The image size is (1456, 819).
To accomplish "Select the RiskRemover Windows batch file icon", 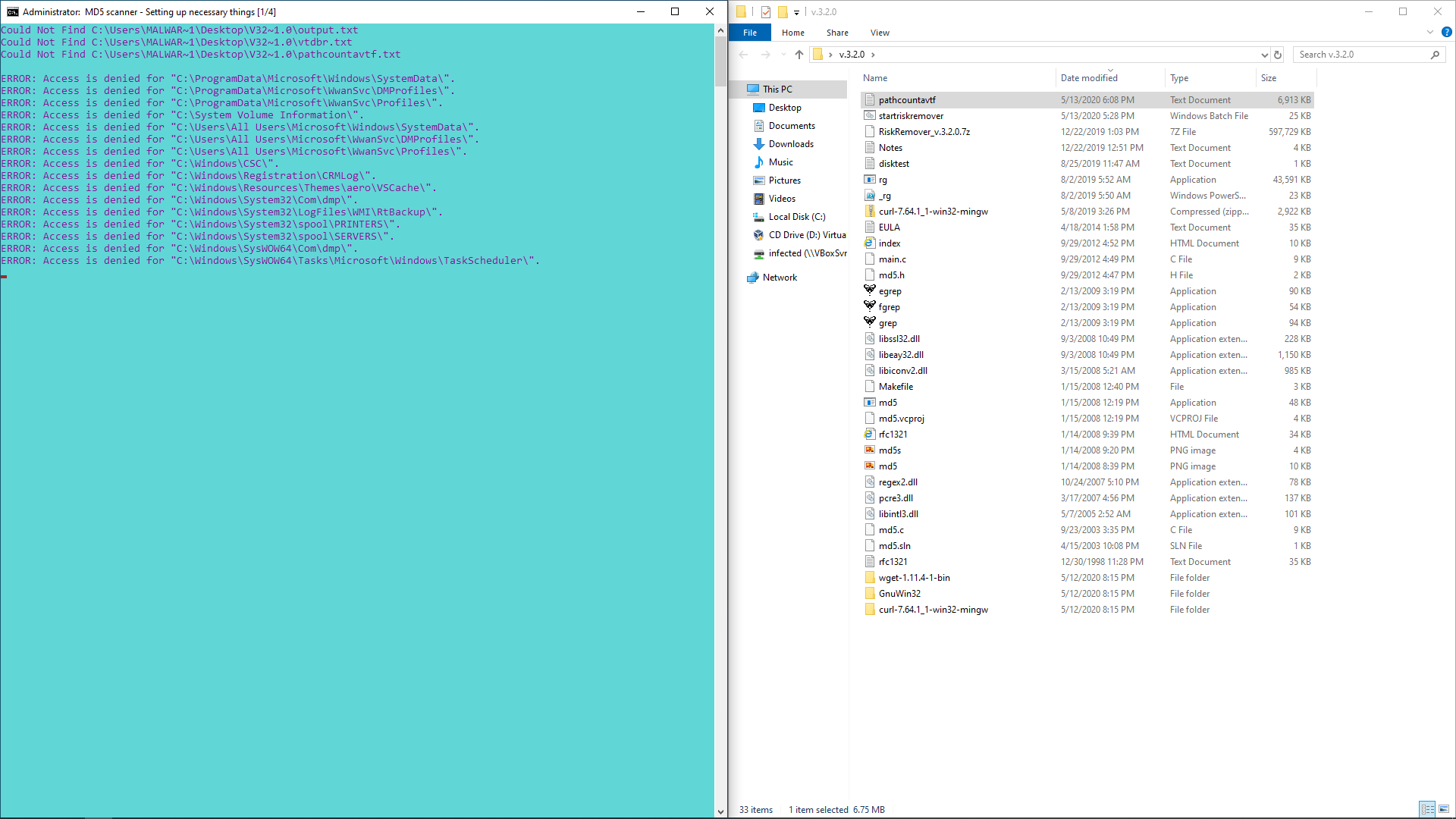I will click(869, 115).
